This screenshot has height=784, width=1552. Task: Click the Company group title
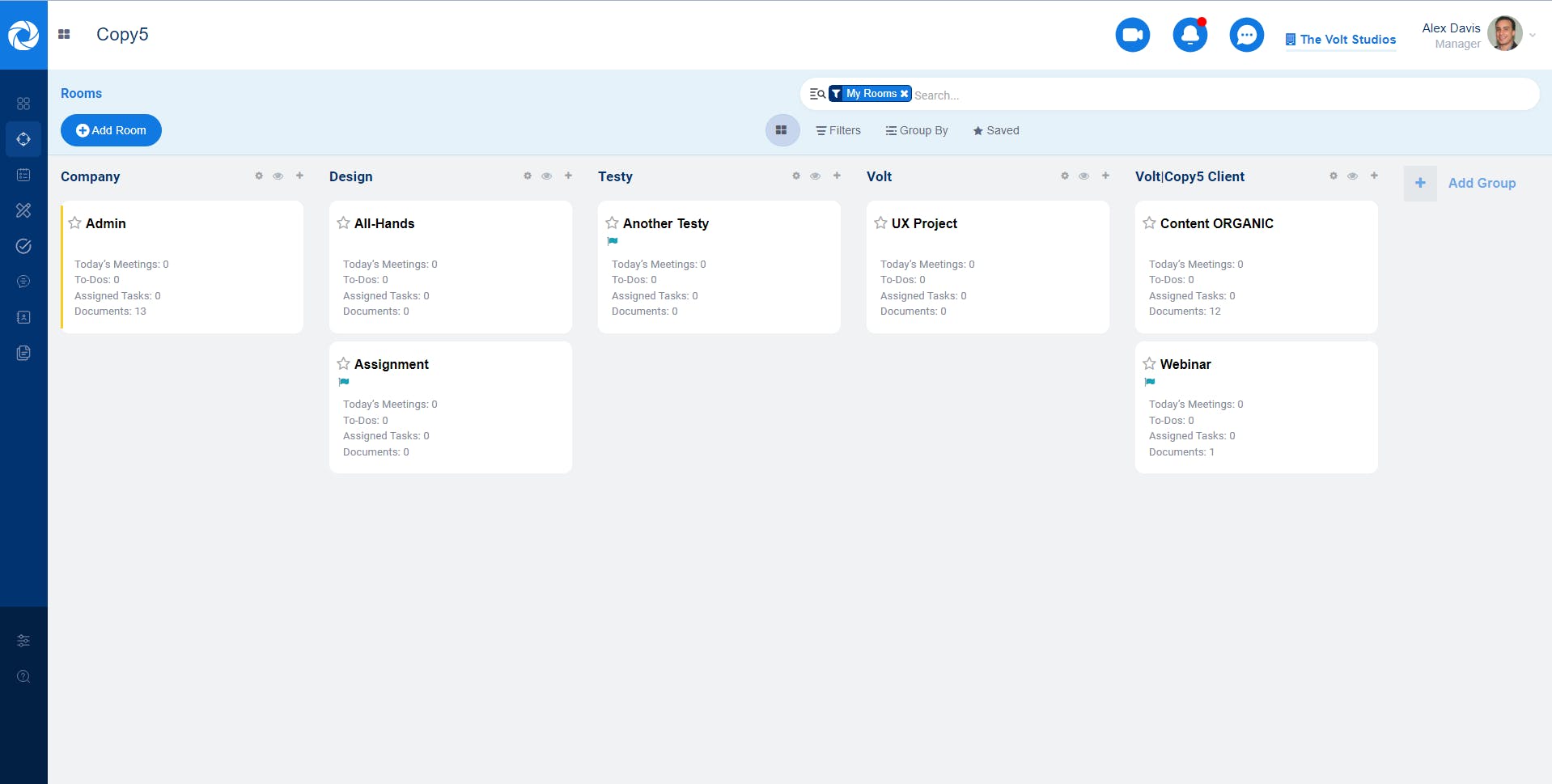point(91,176)
